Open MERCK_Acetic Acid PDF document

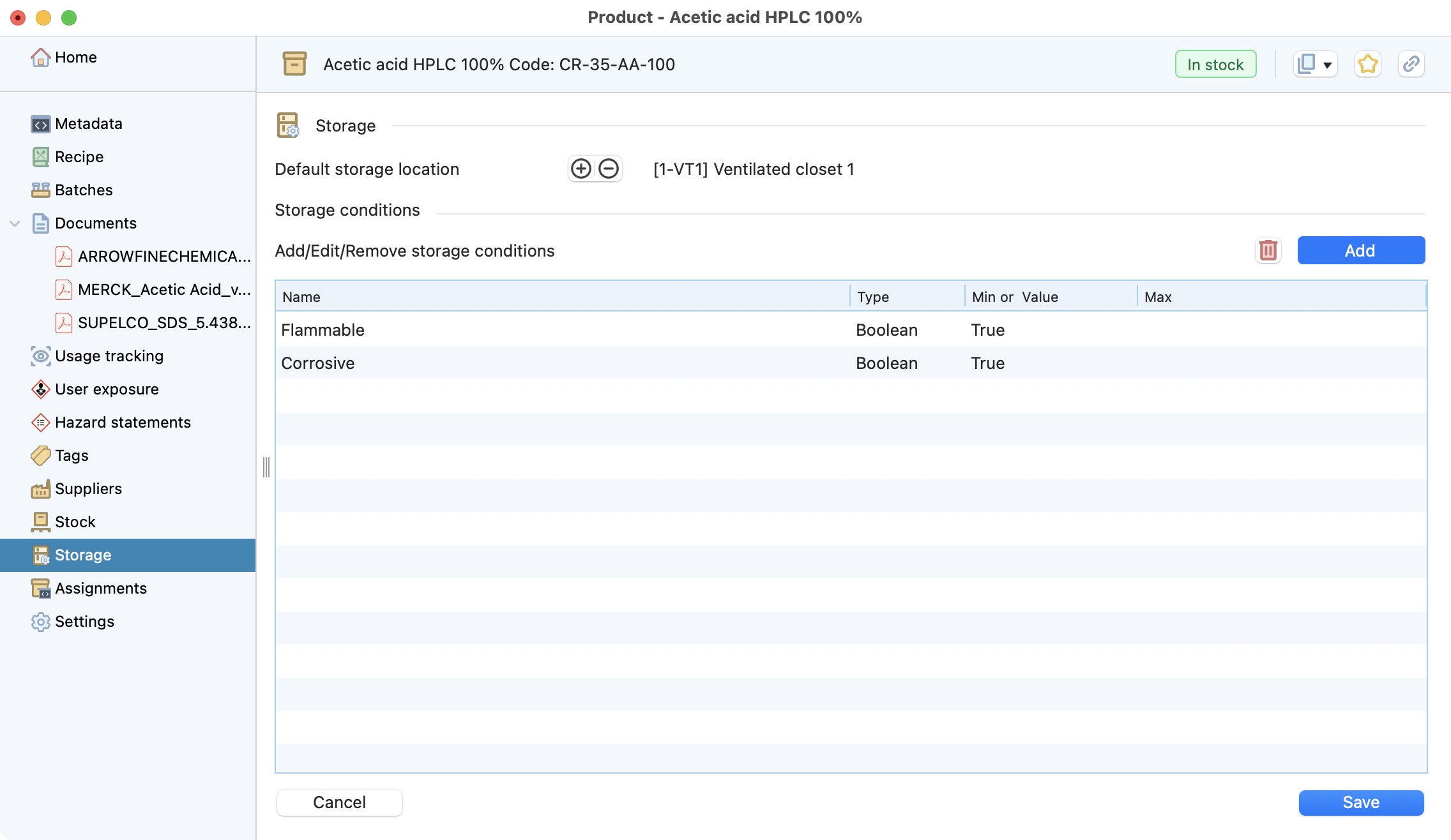[x=163, y=290]
